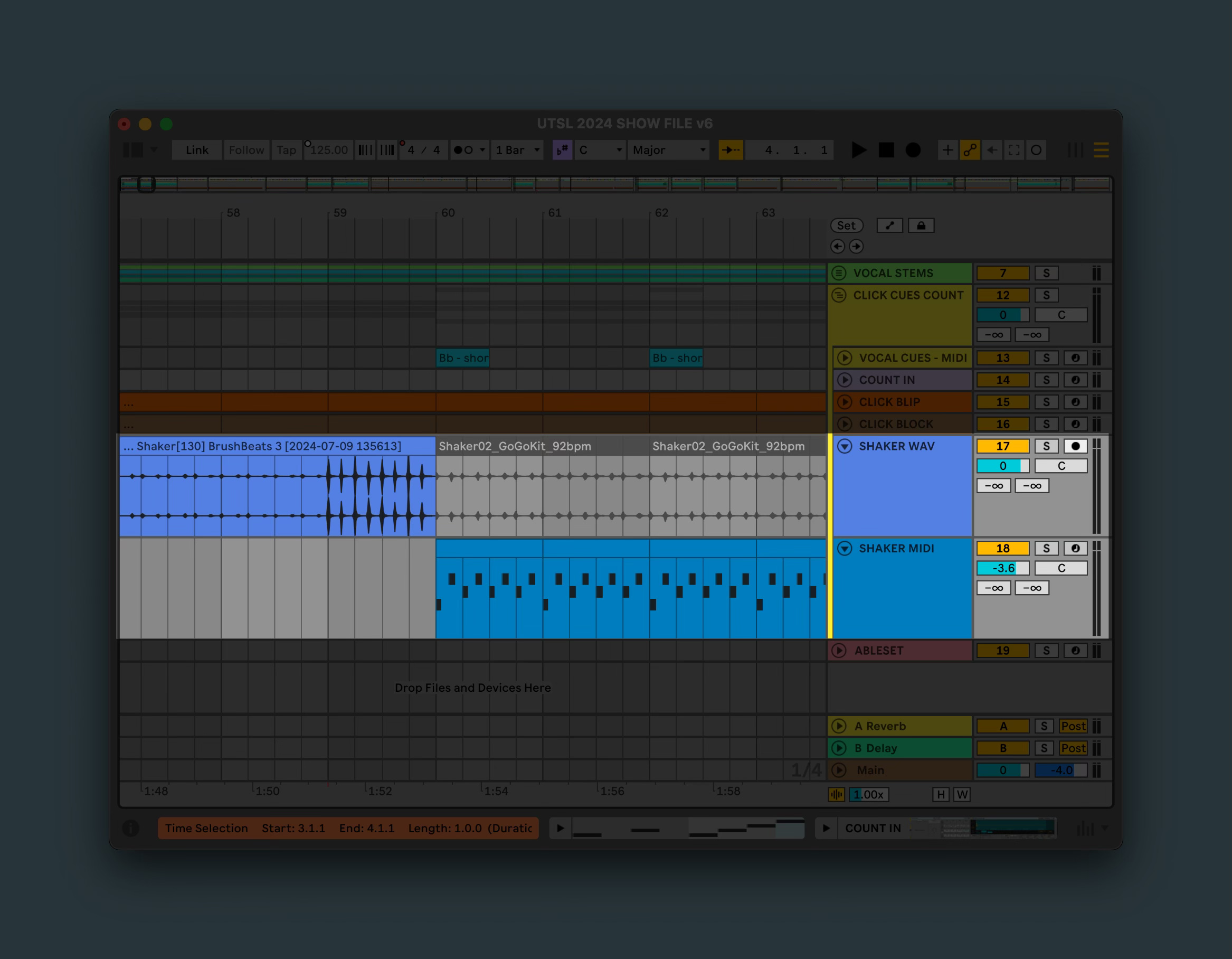
Task: Click the Lock Envelopes padlock icon
Action: pyautogui.click(x=921, y=226)
